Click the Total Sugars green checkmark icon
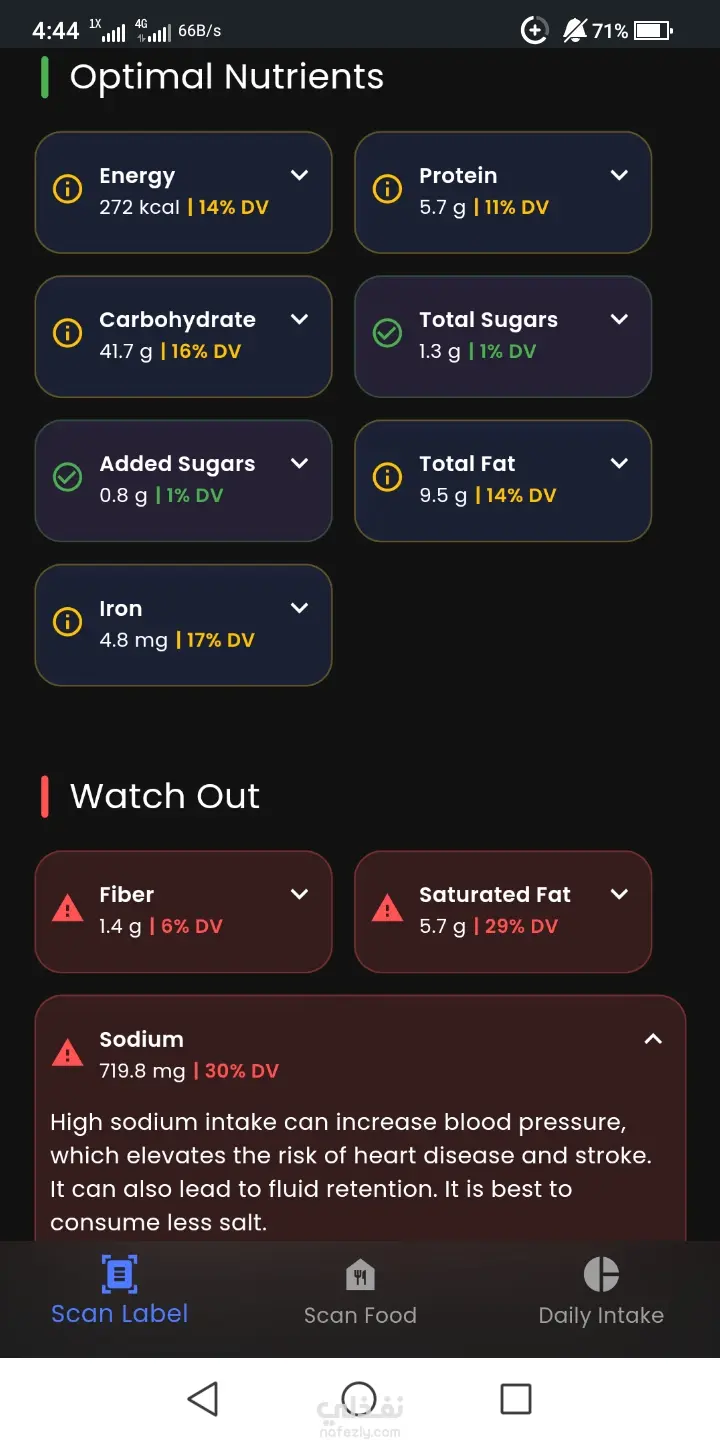 tap(387, 334)
